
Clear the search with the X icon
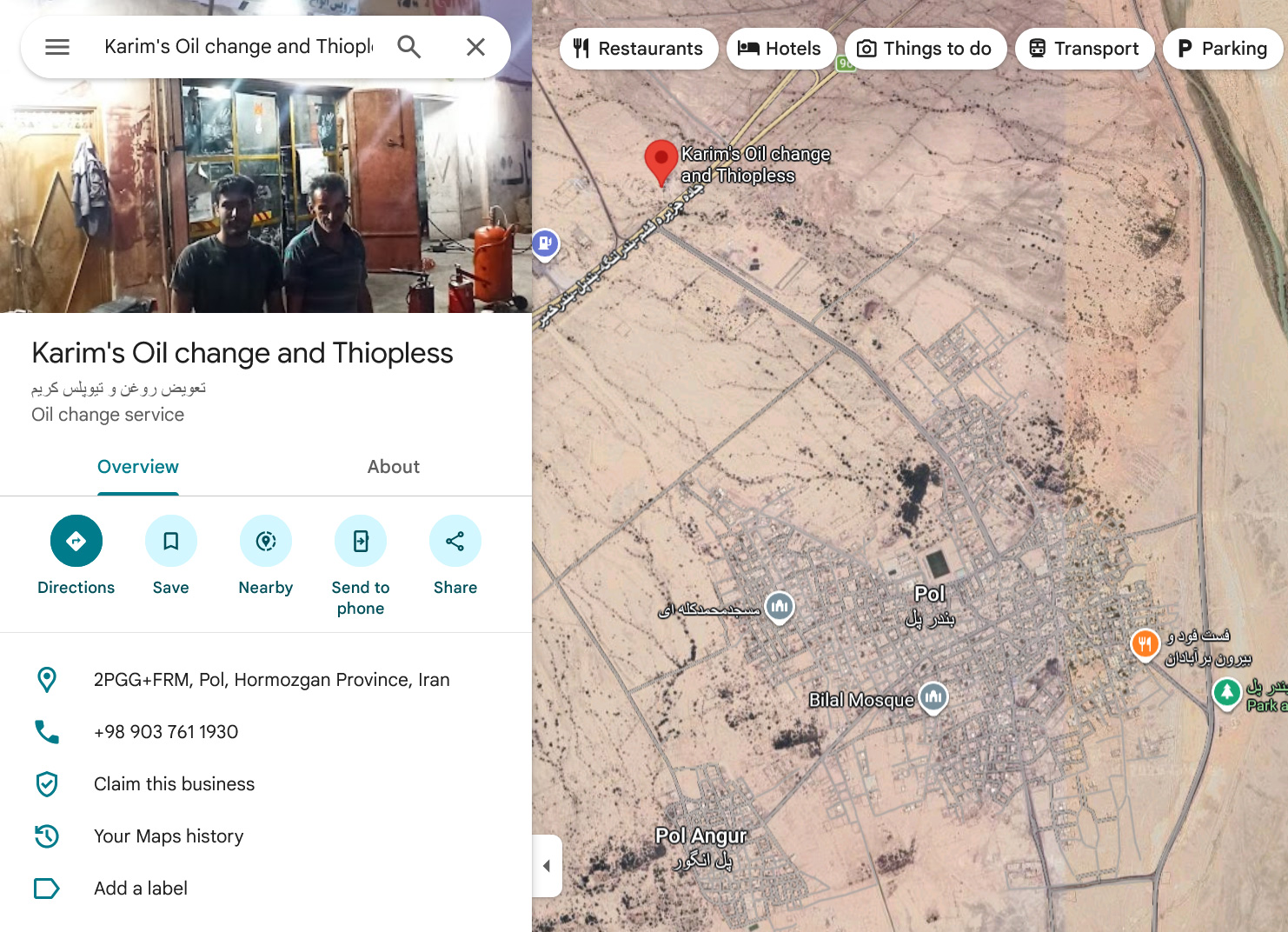pyautogui.click(x=475, y=47)
